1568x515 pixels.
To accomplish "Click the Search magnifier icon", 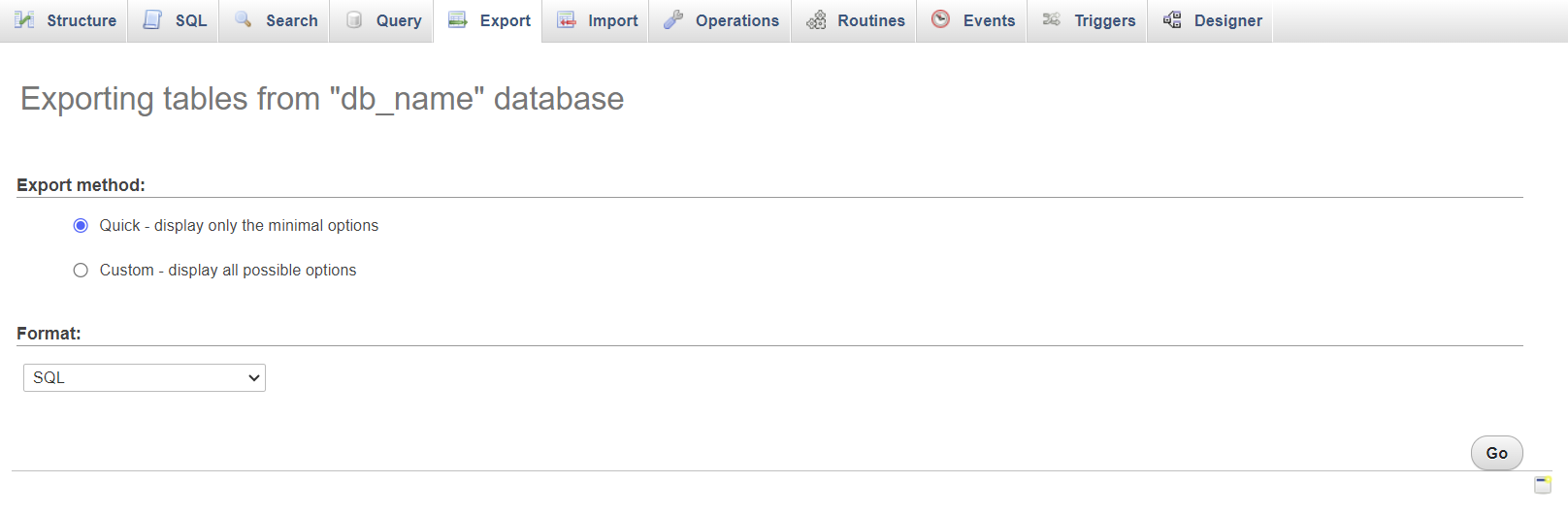I will (244, 20).
